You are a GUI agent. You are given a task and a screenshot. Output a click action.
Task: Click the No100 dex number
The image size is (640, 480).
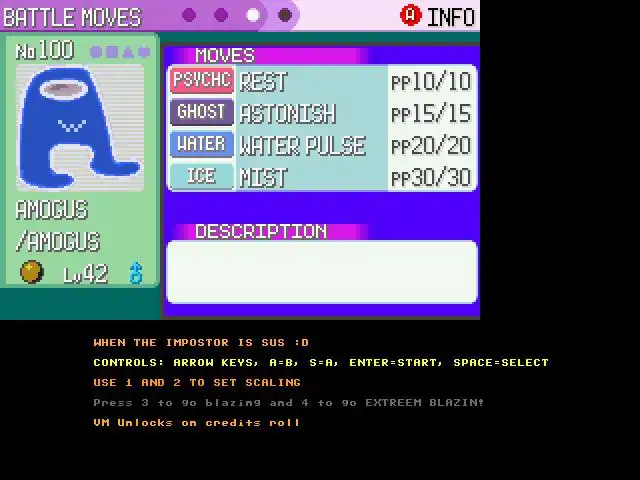[x=44, y=51]
